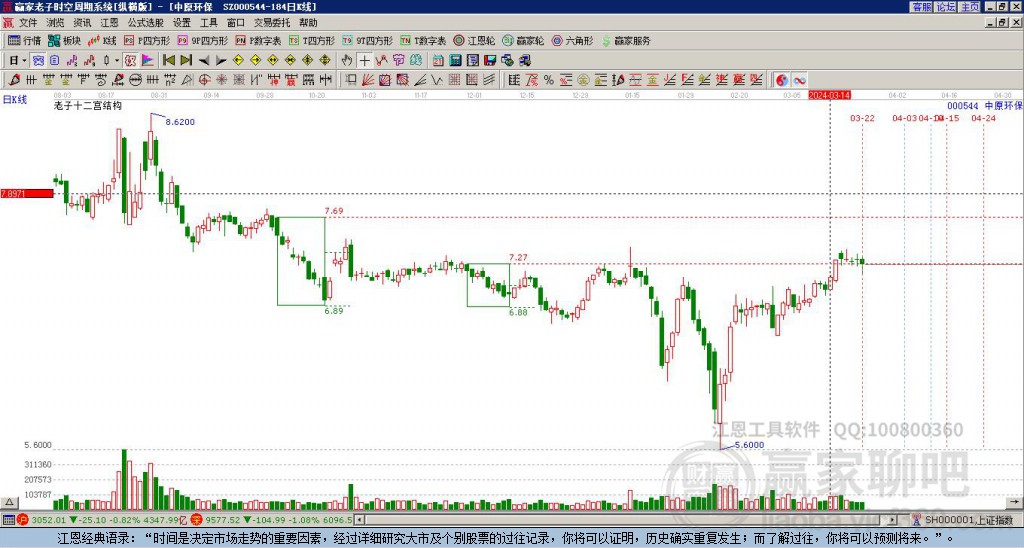Click the calendar icon with 21
Viewport: 1024px width, 548px height.
point(438,61)
